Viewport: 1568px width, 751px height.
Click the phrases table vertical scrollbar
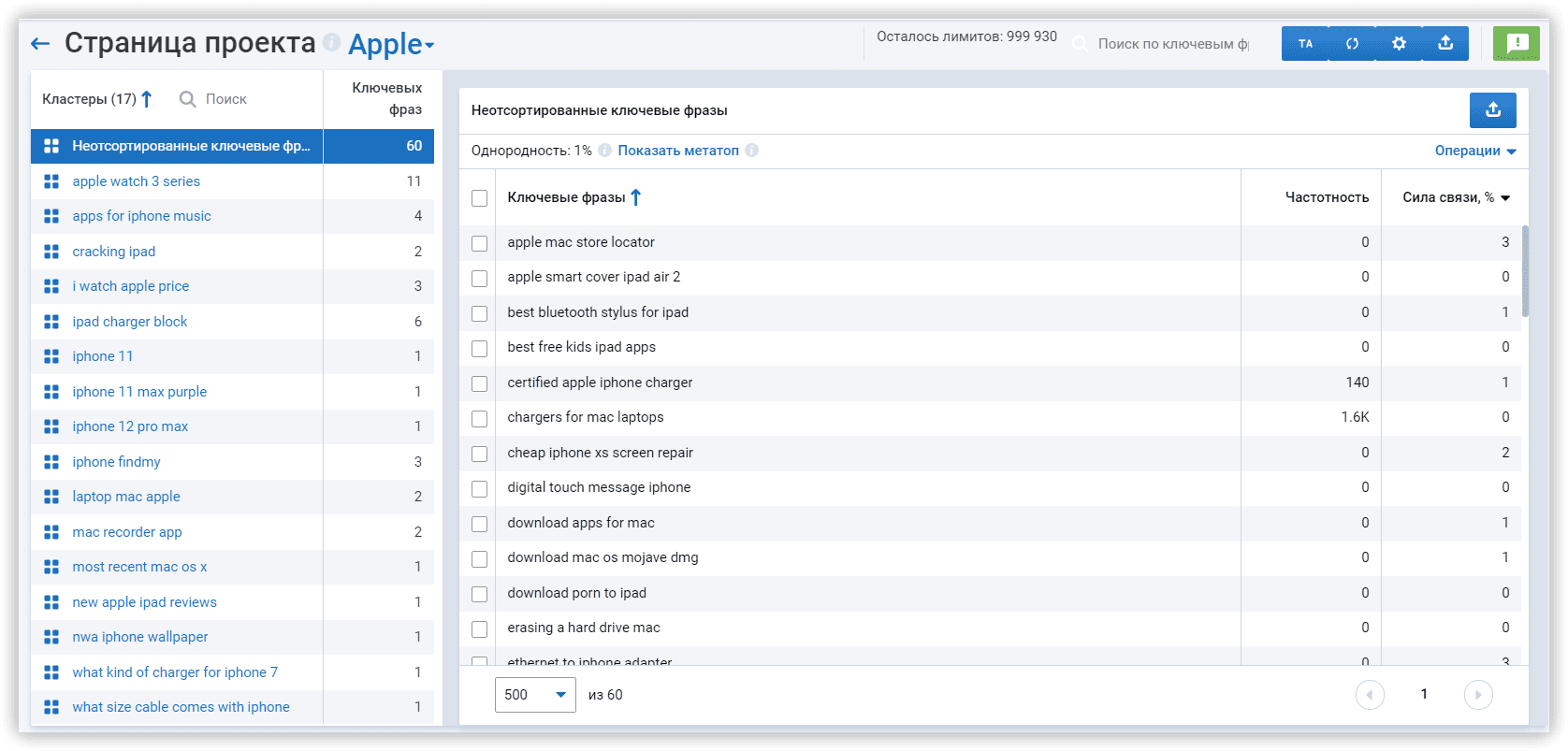pos(1525,271)
